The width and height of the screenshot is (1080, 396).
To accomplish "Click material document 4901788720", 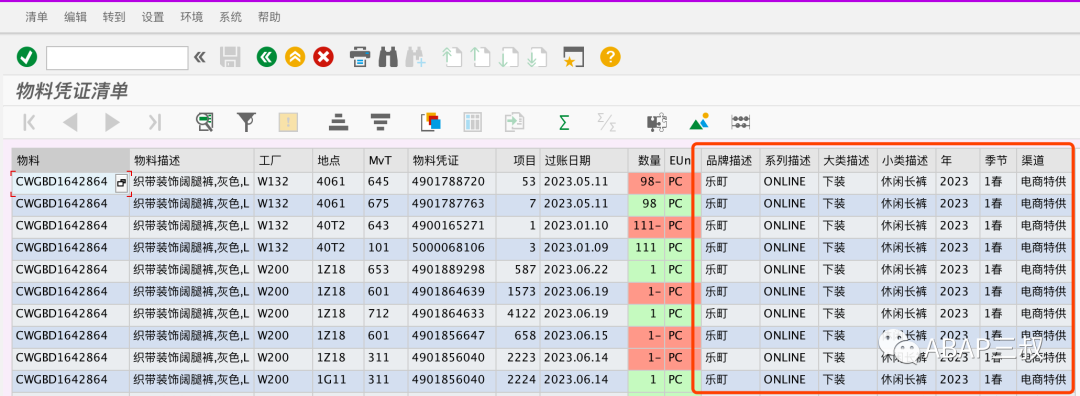I will coord(451,183).
